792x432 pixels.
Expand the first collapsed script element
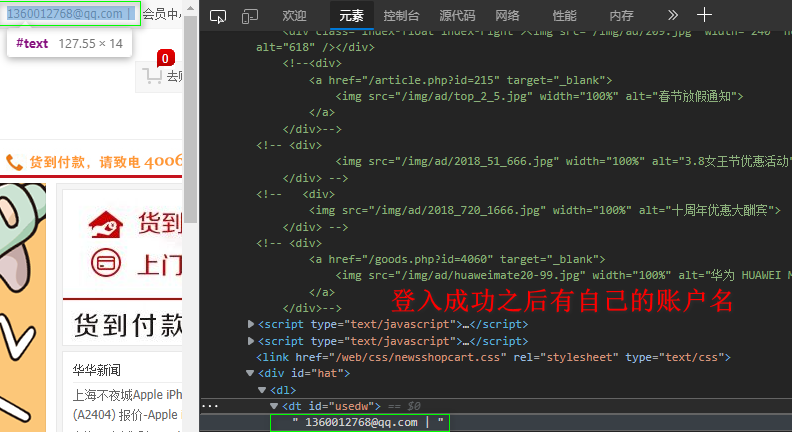click(251, 324)
